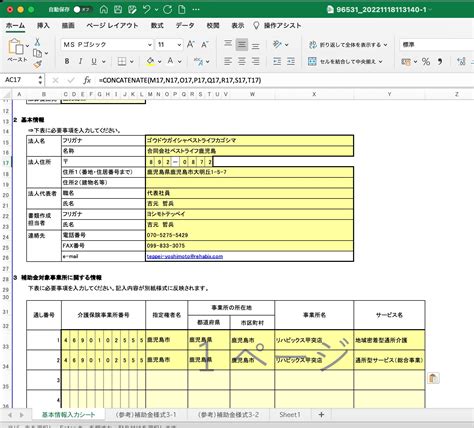Click the wrap text button

coord(348,45)
